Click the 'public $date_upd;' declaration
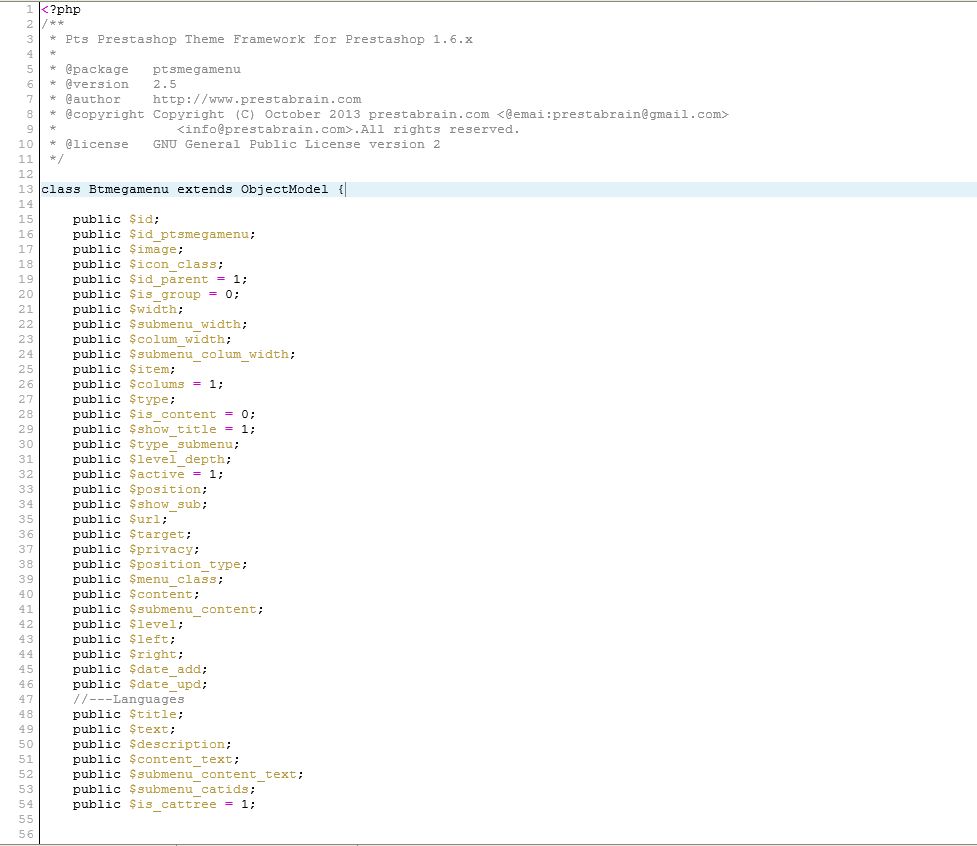Screen dimensions: 977x846 pos(140,683)
